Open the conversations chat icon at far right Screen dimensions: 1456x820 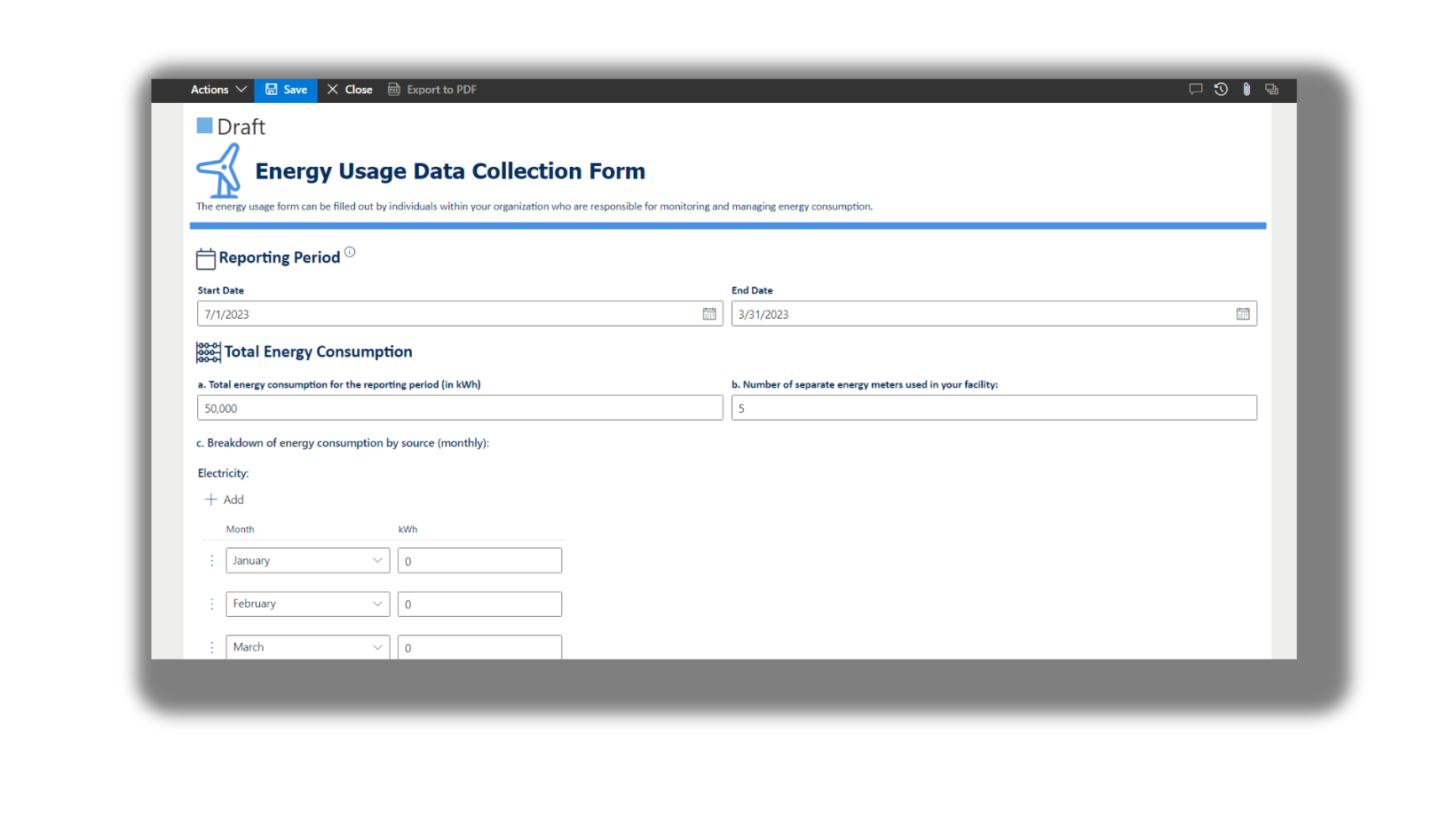(x=1271, y=90)
